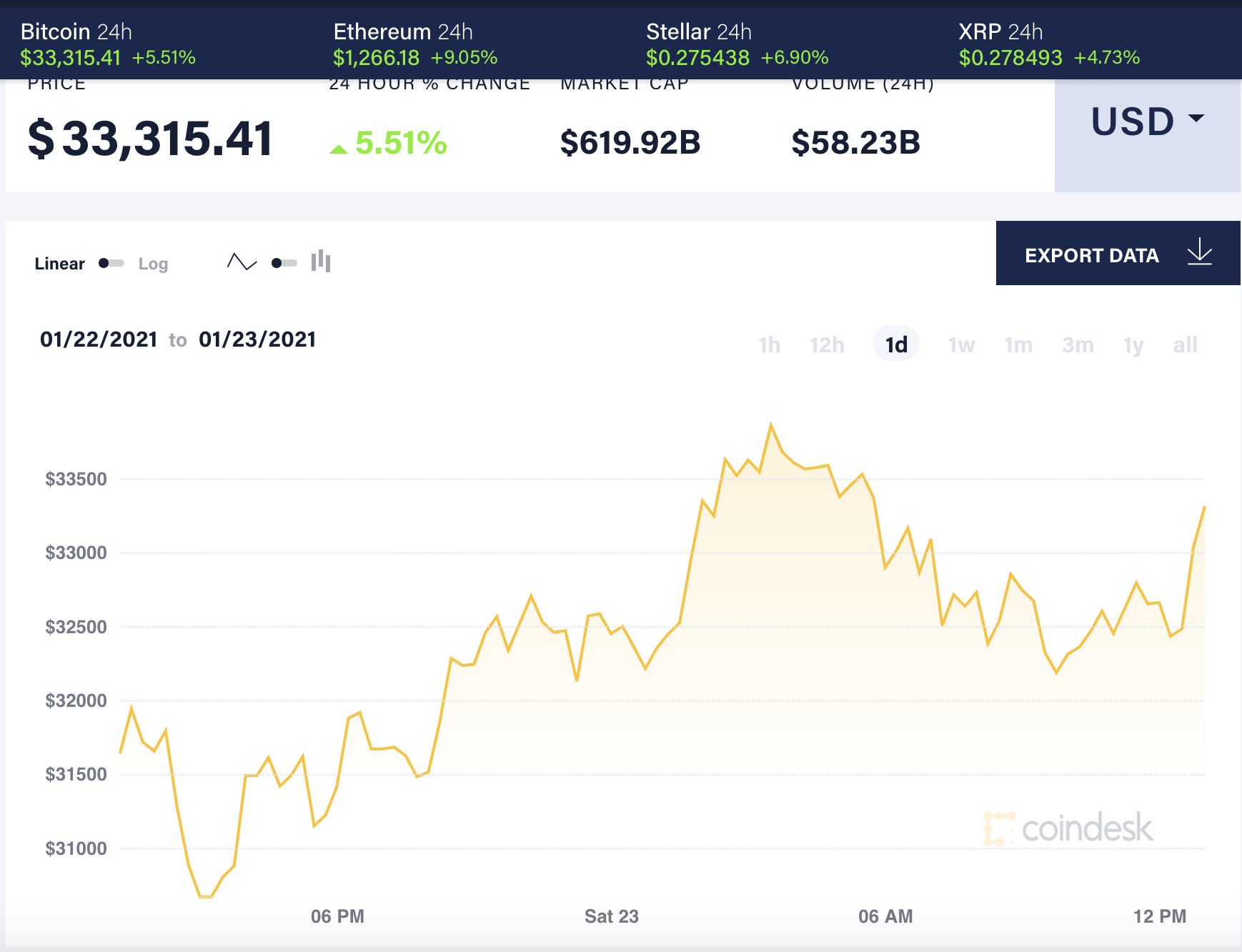
Task: Click the Log scale label
Action: click(x=152, y=264)
